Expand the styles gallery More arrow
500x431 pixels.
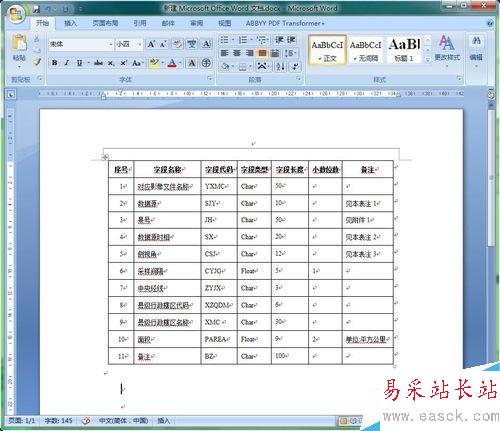(x=428, y=60)
